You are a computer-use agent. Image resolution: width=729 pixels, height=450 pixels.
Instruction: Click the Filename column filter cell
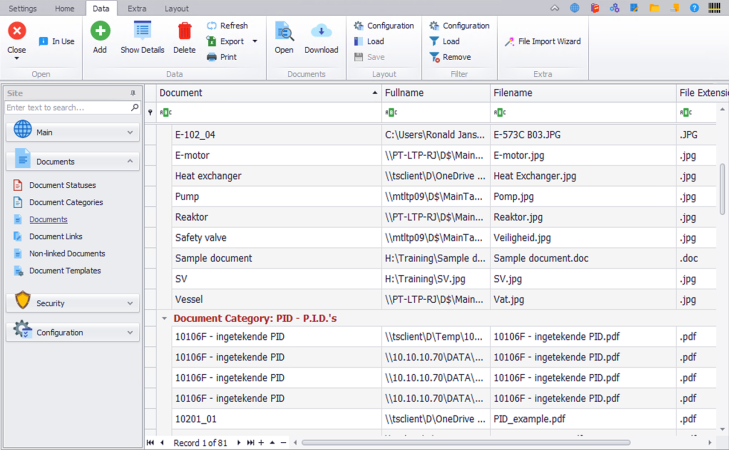click(x=583, y=112)
